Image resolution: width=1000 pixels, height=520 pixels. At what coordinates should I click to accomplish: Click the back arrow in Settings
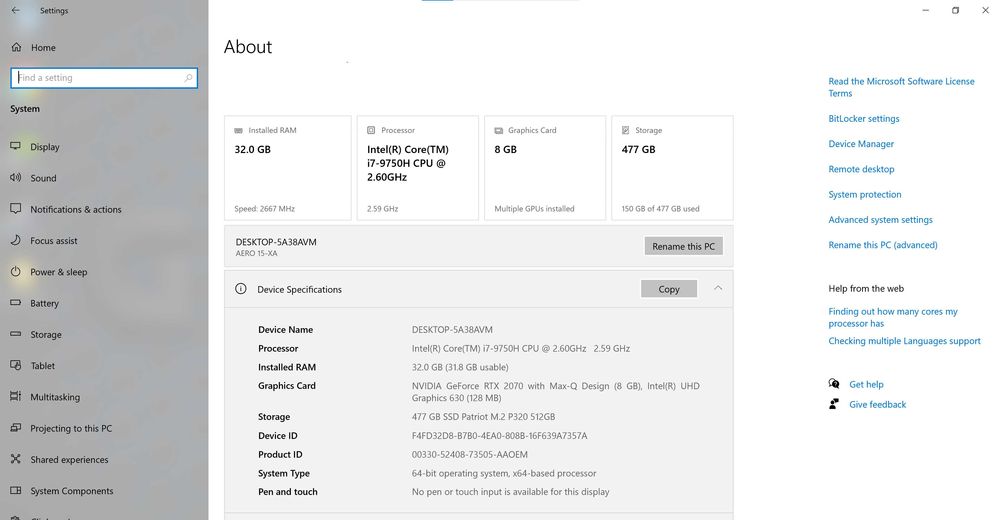pos(15,10)
